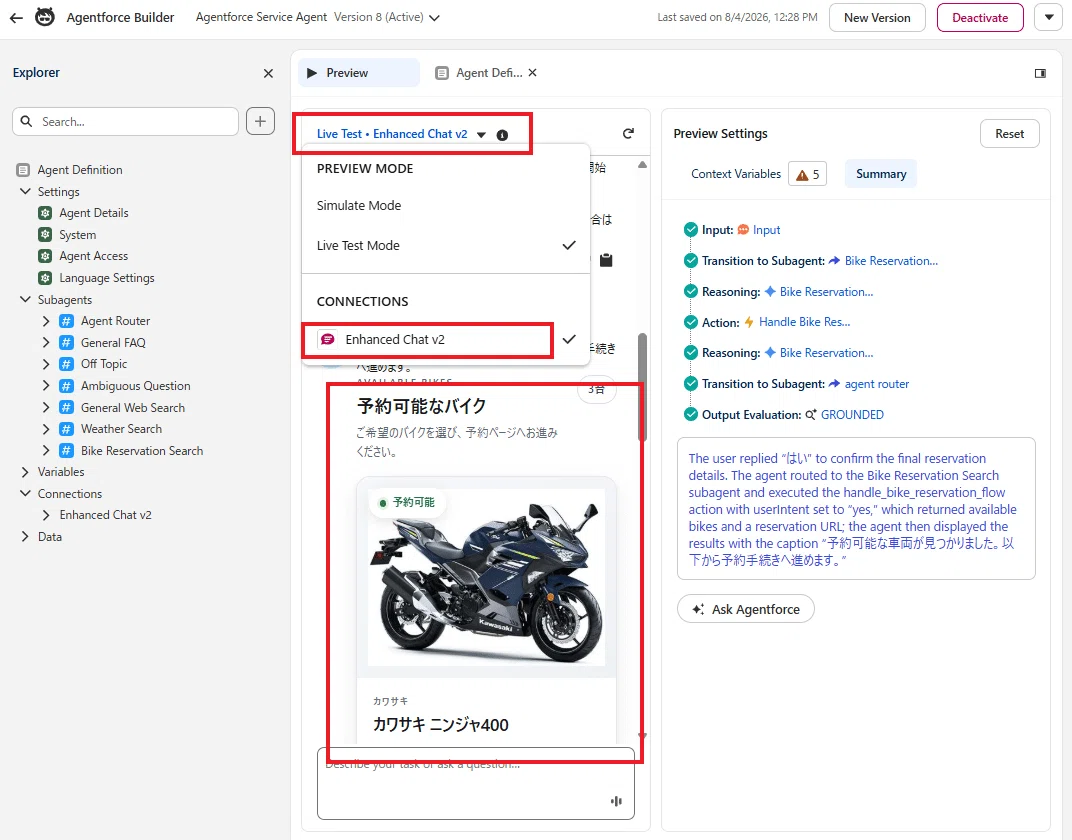1072x840 pixels.
Task: Click the 予約可能 status badge on the bike card
Action: click(x=407, y=502)
